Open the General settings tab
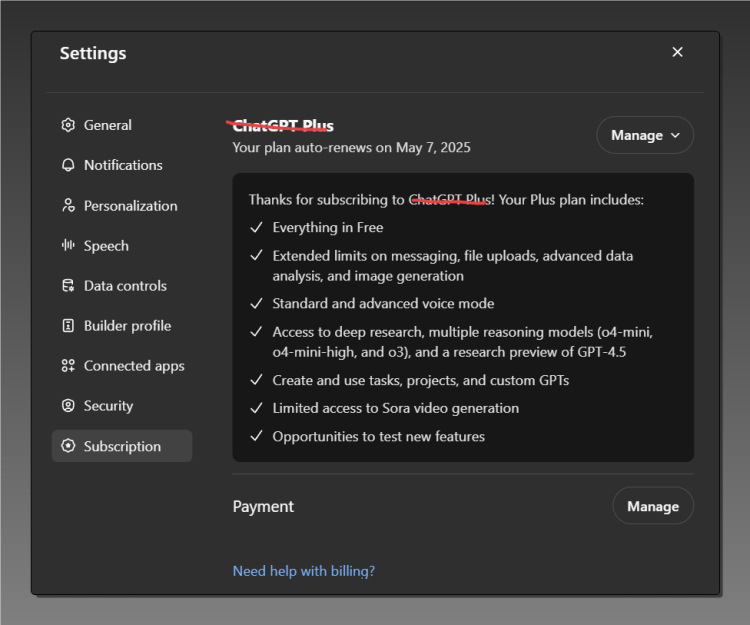This screenshot has height=625, width=750. (122, 125)
